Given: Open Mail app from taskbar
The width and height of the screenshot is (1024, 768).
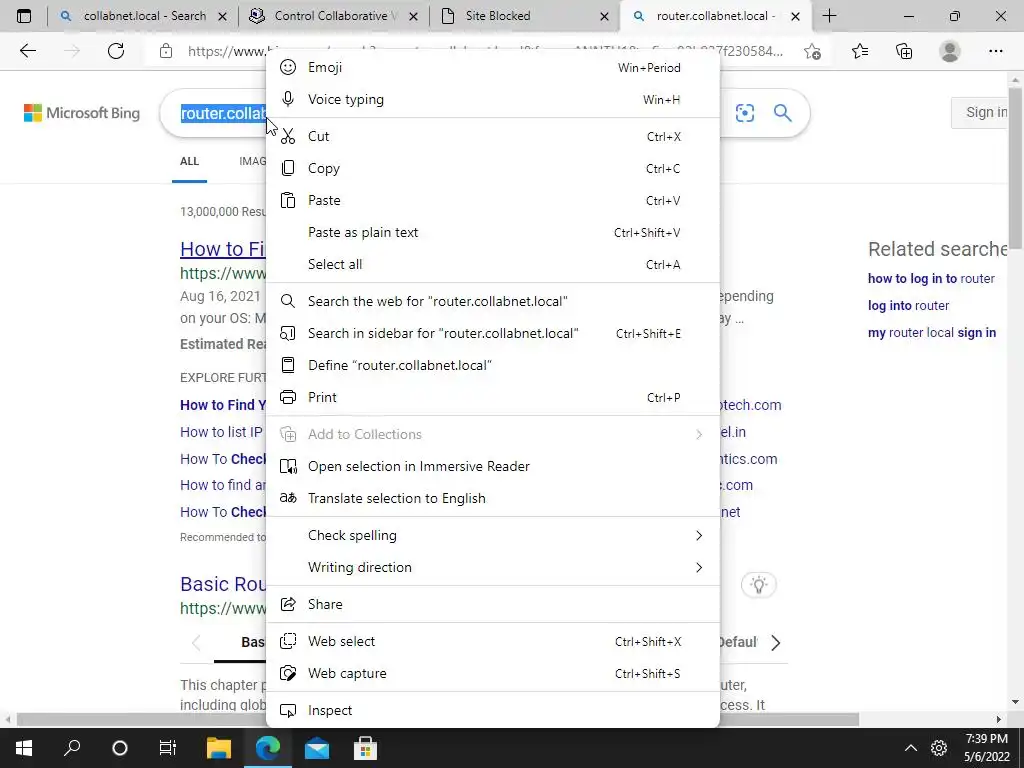Looking at the screenshot, I should click(317, 748).
